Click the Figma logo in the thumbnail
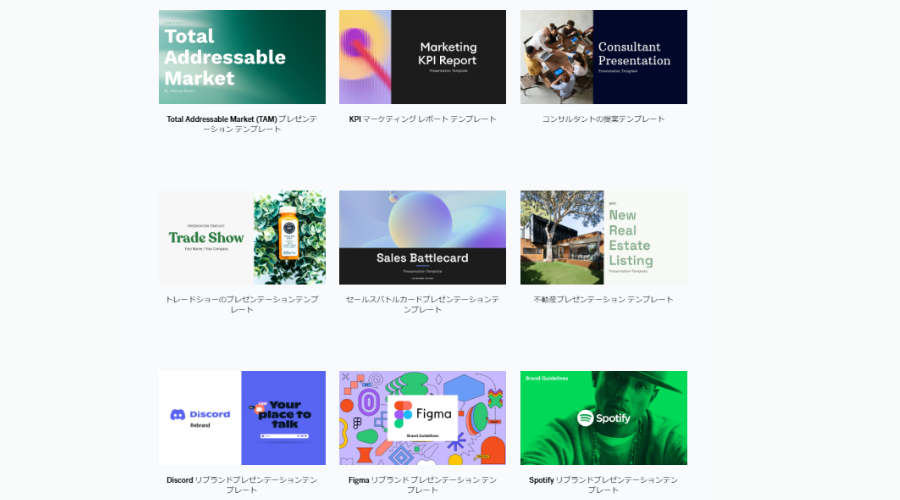The image size is (900, 500). pos(422,414)
